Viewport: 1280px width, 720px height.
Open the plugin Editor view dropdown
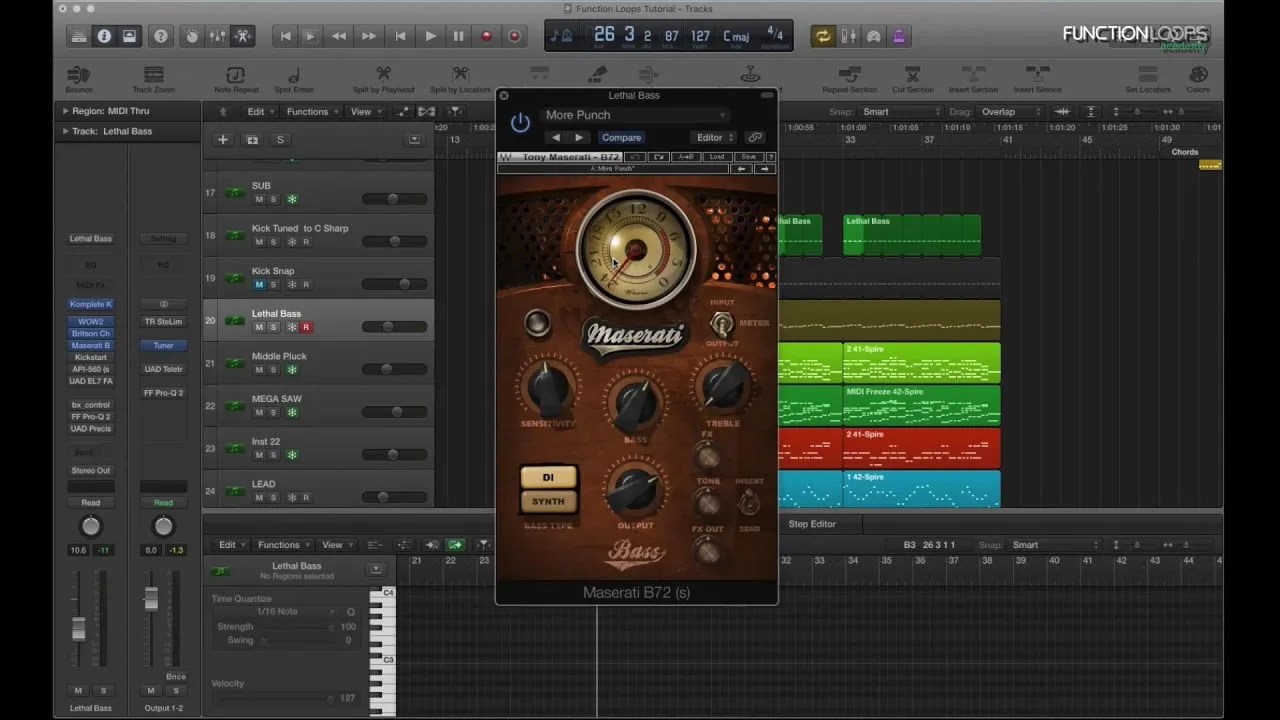click(x=714, y=137)
